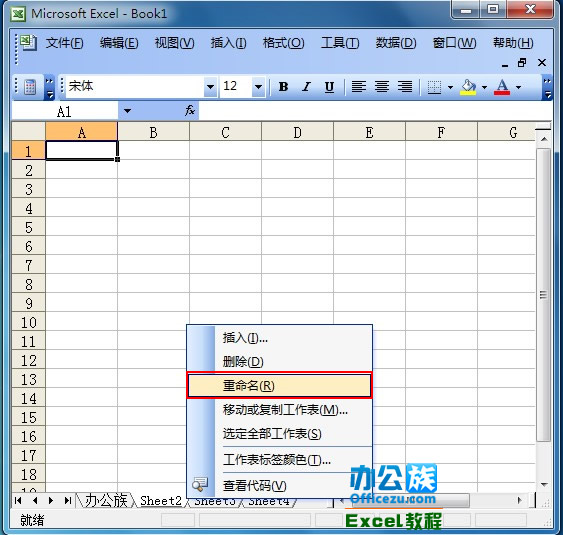Open the 工具(T) menu

coord(340,43)
